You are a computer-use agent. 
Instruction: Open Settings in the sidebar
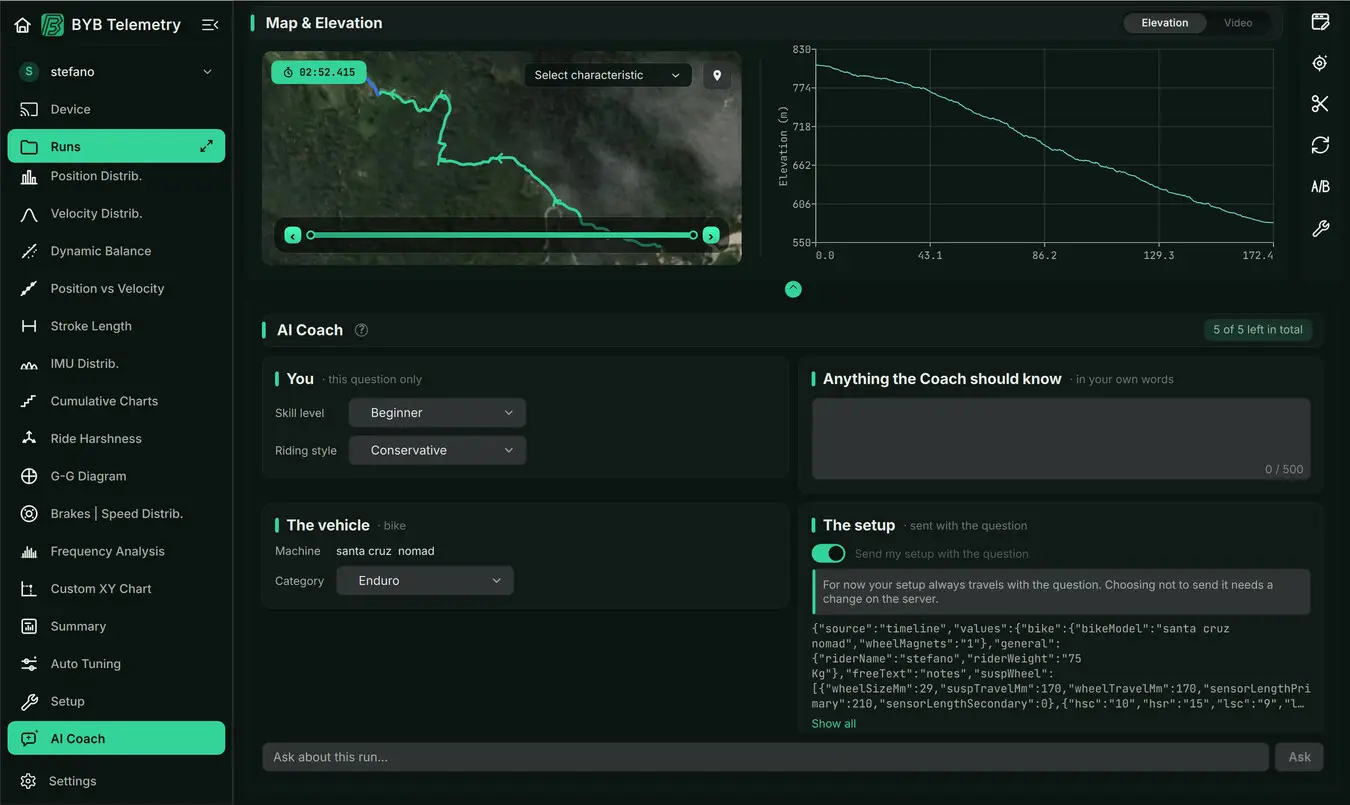pos(116,781)
